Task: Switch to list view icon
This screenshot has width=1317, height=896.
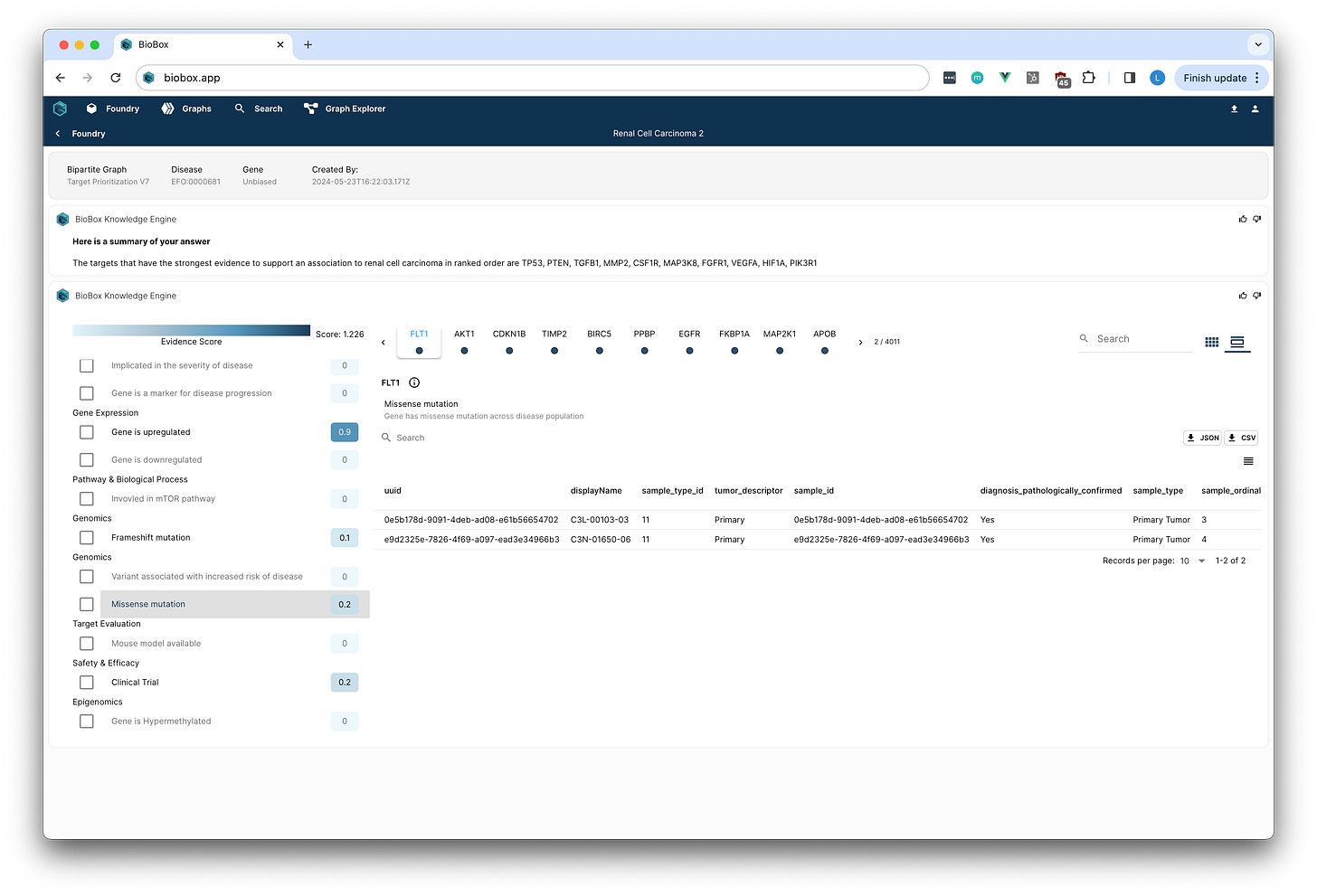Action: coord(1237,342)
